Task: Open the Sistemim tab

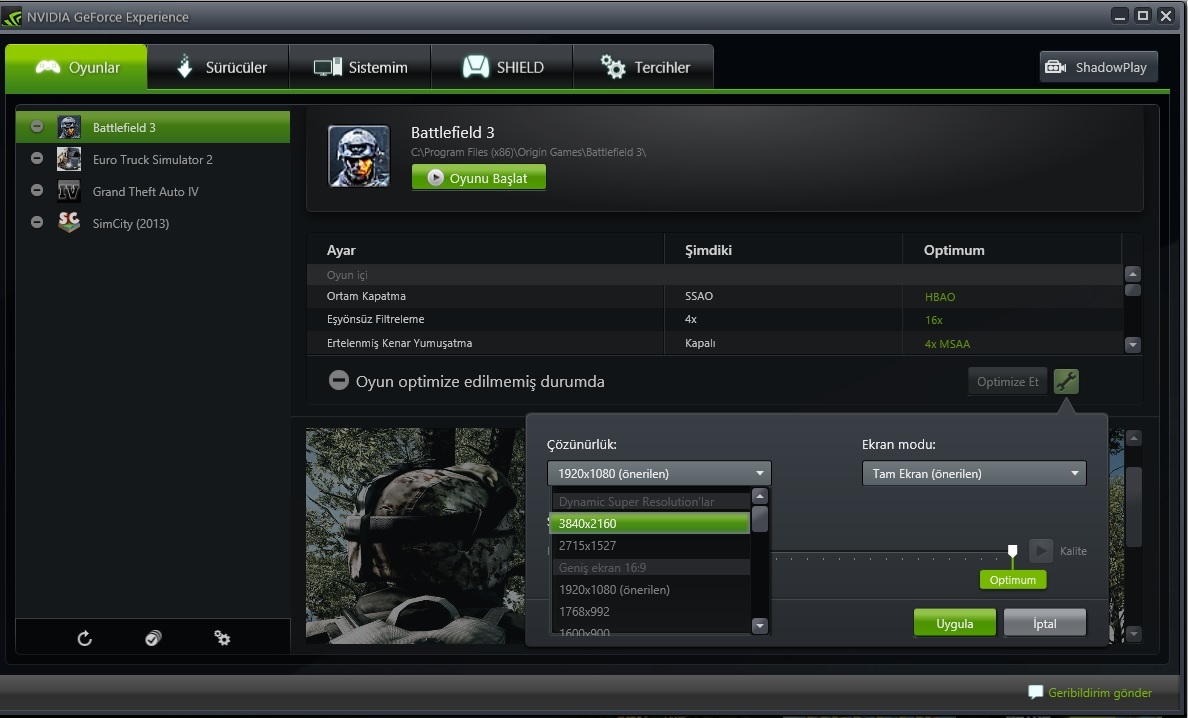Action: (x=360, y=67)
